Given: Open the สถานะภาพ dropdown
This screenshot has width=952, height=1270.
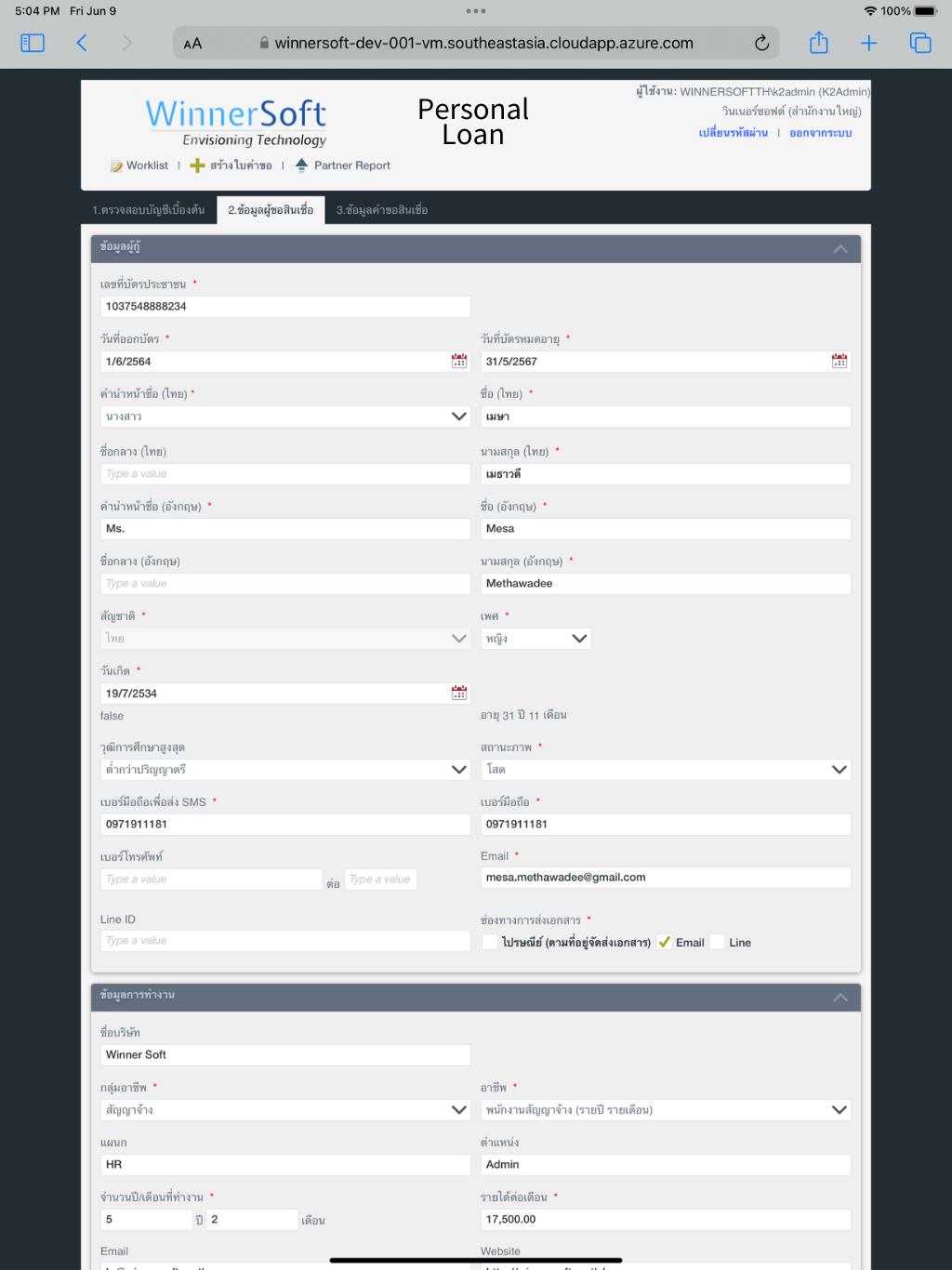Looking at the screenshot, I should (x=666, y=770).
